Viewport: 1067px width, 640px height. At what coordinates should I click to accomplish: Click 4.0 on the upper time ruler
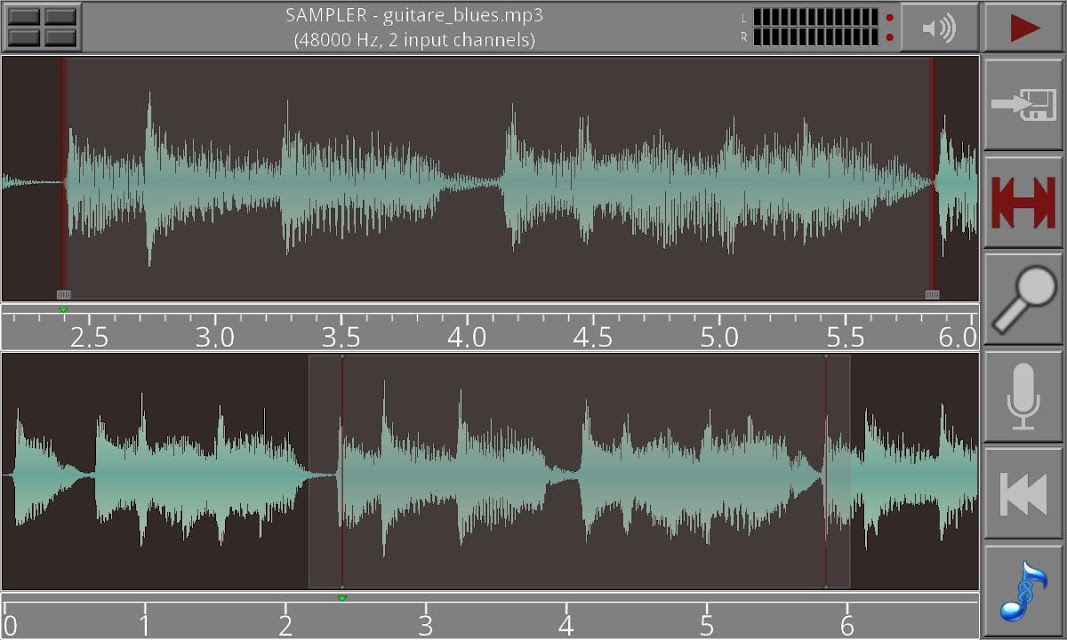tap(467, 337)
